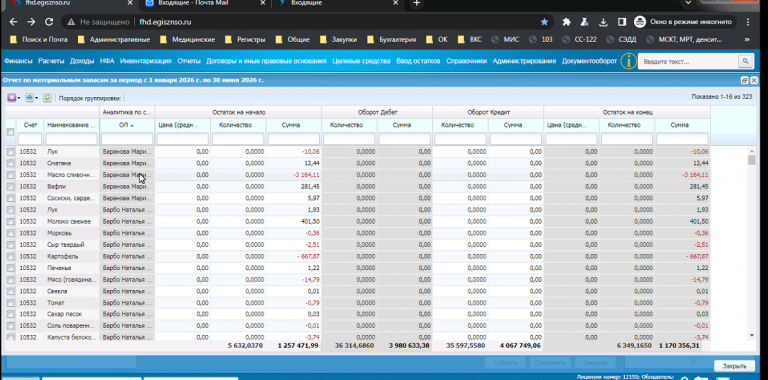Open the 'Общие' bookmark folder dropdown
This screenshot has height=380, width=768.
pyautogui.click(x=292, y=40)
